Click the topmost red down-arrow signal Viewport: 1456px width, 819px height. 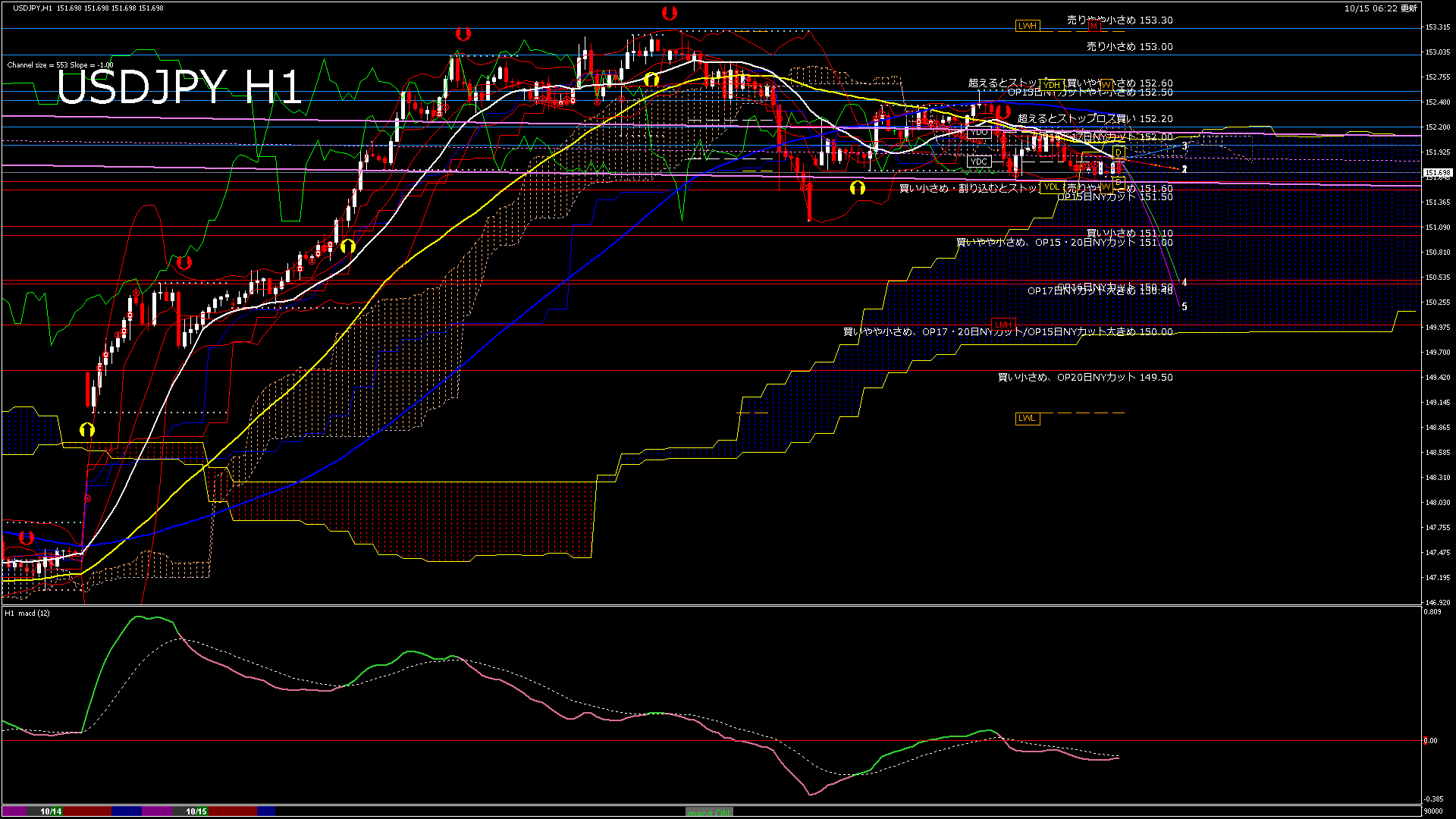pyautogui.click(x=669, y=13)
